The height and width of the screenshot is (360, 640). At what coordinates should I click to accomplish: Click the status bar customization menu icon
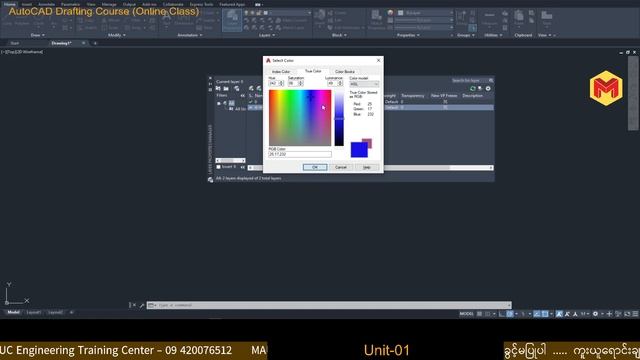636,313
